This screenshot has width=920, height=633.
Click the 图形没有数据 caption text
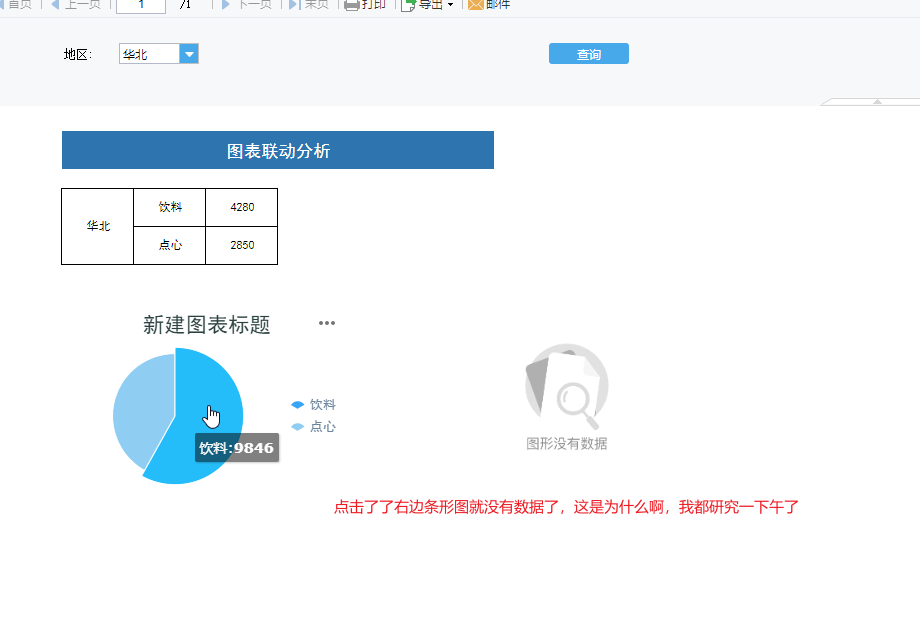(x=566, y=444)
